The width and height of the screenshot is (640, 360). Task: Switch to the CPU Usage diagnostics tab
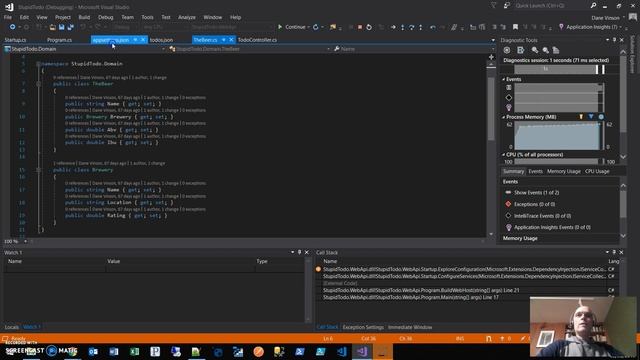[x=597, y=171]
